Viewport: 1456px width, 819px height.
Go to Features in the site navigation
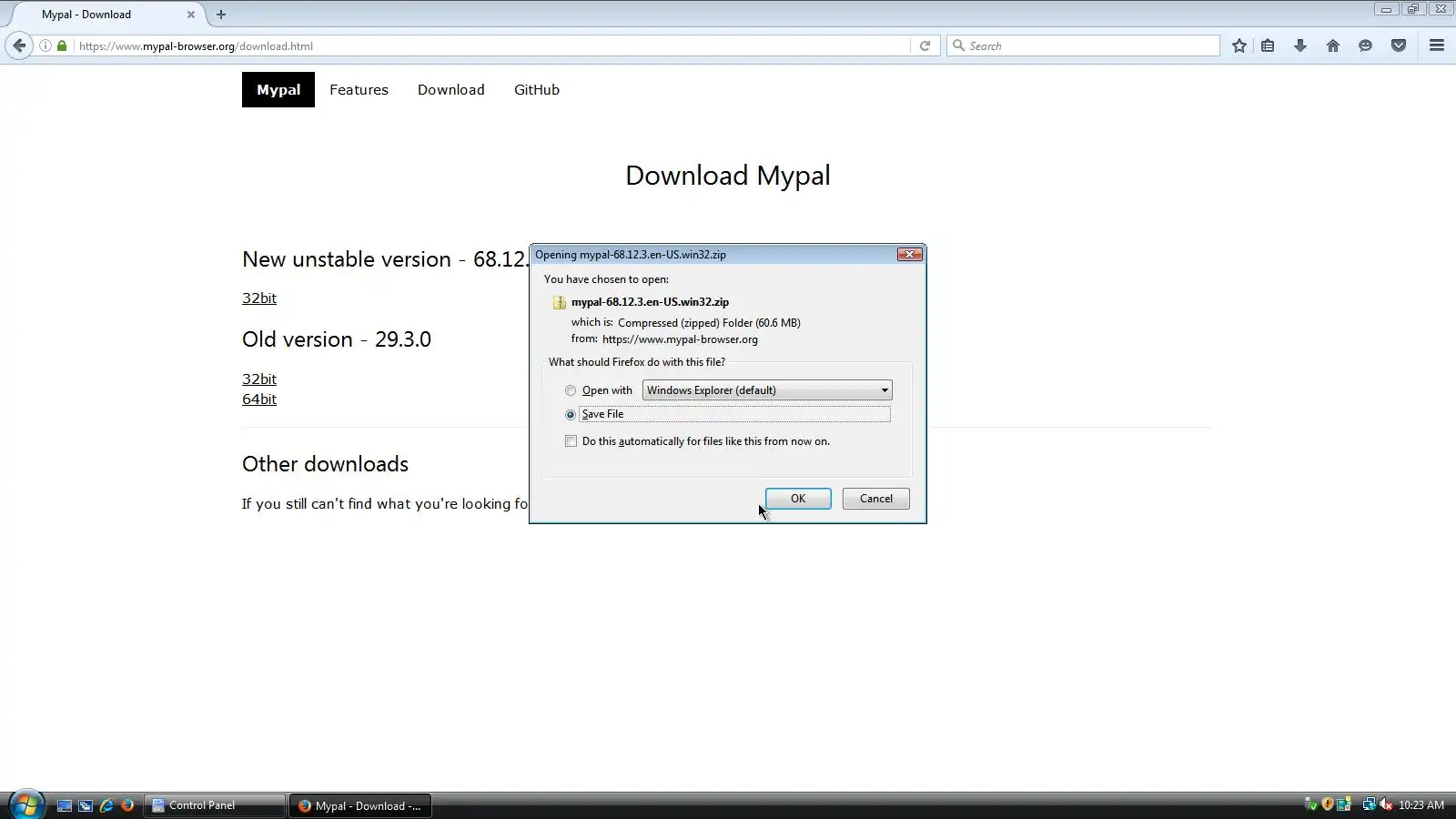pyautogui.click(x=359, y=90)
